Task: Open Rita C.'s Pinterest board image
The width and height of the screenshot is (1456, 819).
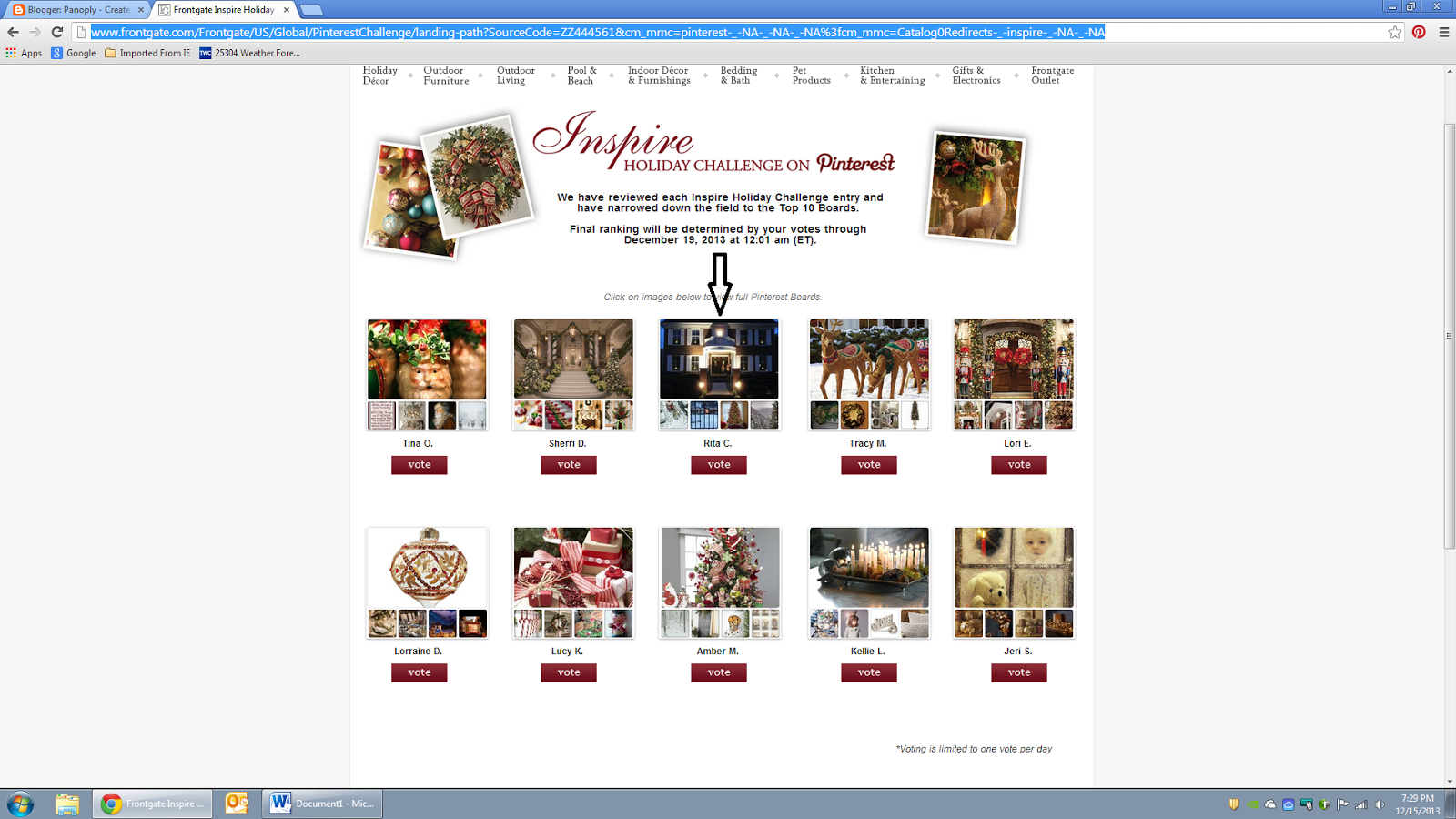Action: click(x=719, y=374)
